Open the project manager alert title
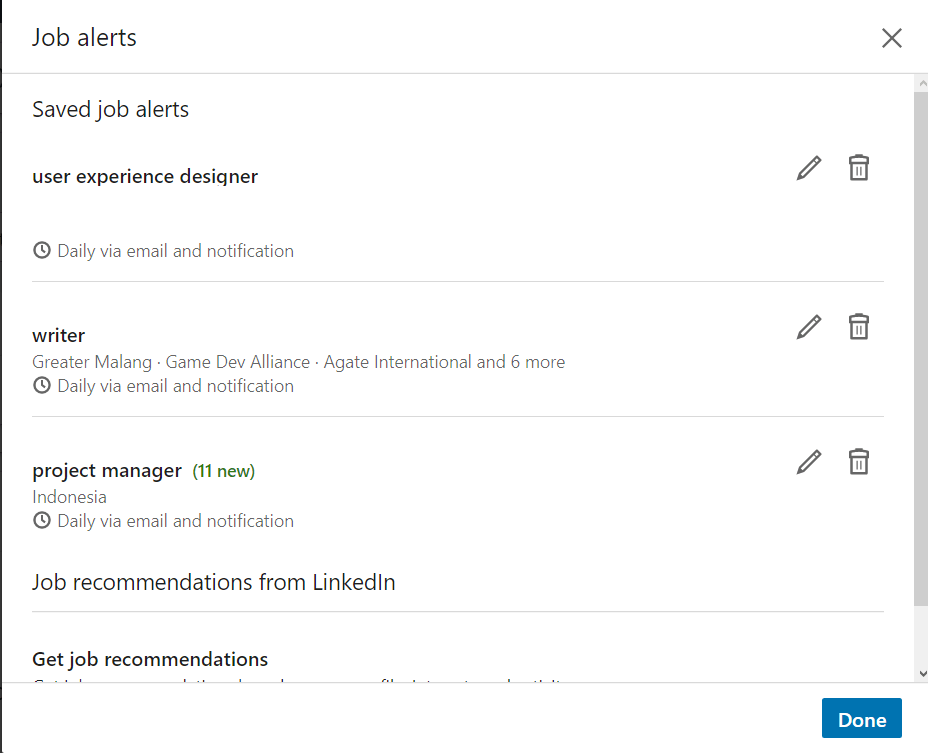Viewport: 928px width, 753px height. tap(107, 470)
